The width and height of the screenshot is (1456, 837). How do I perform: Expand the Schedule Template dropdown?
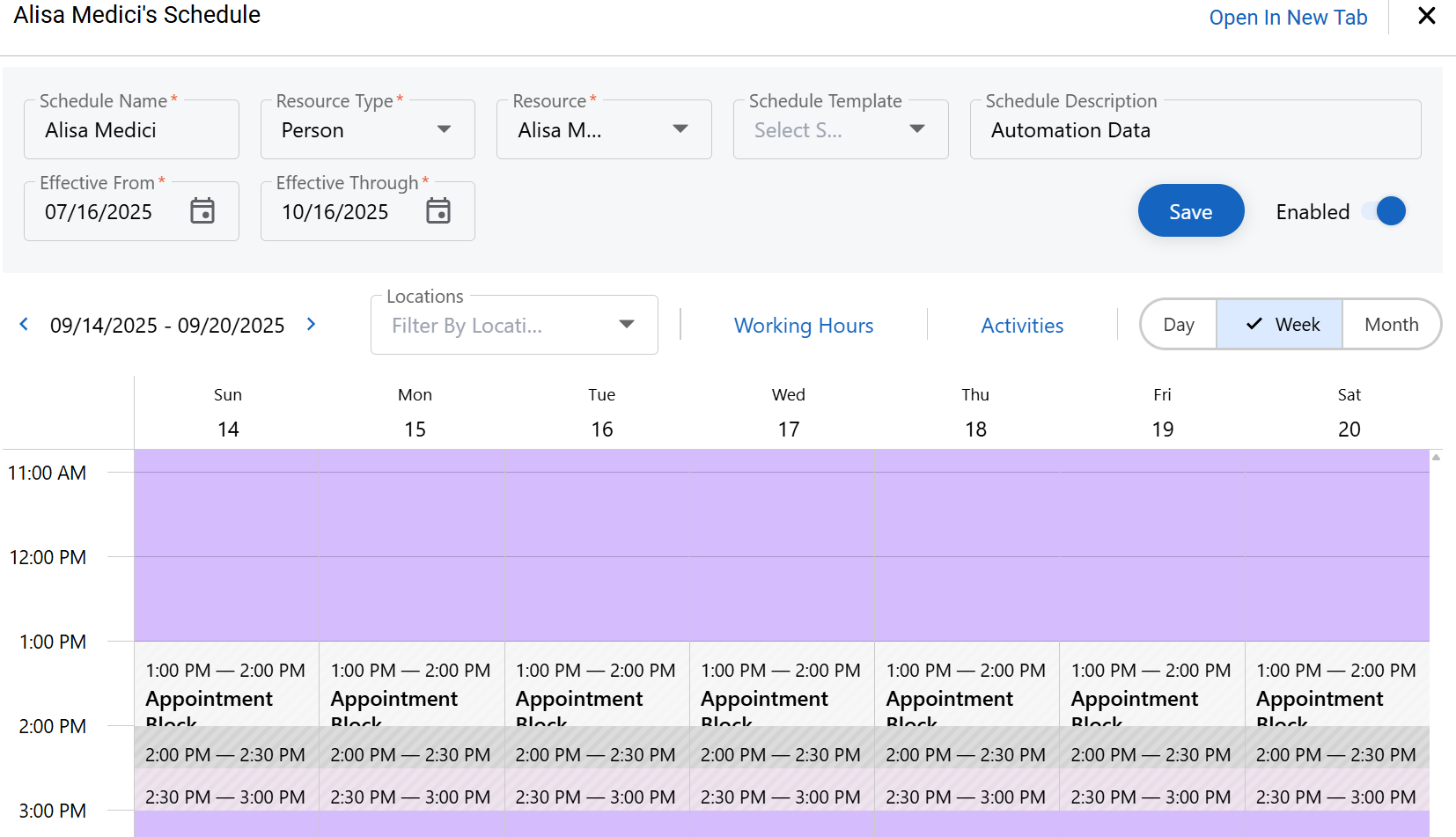916,129
